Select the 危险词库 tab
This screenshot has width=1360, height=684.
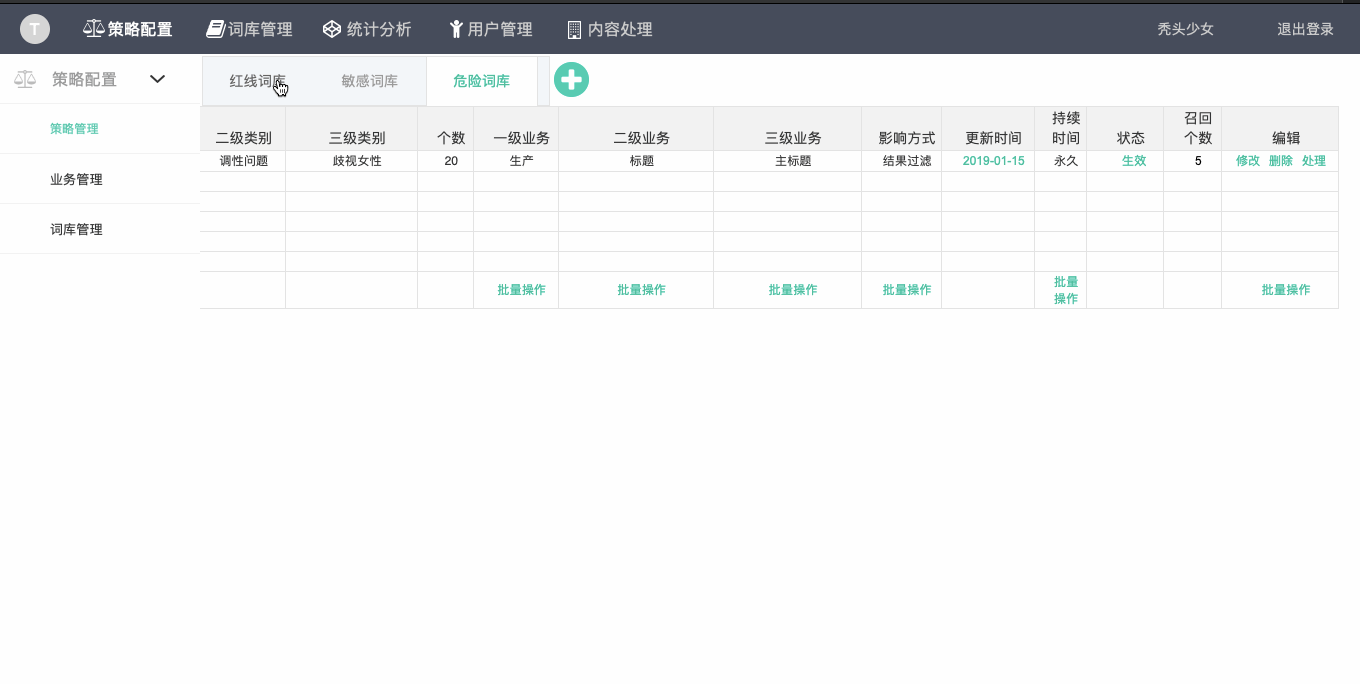tap(482, 81)
